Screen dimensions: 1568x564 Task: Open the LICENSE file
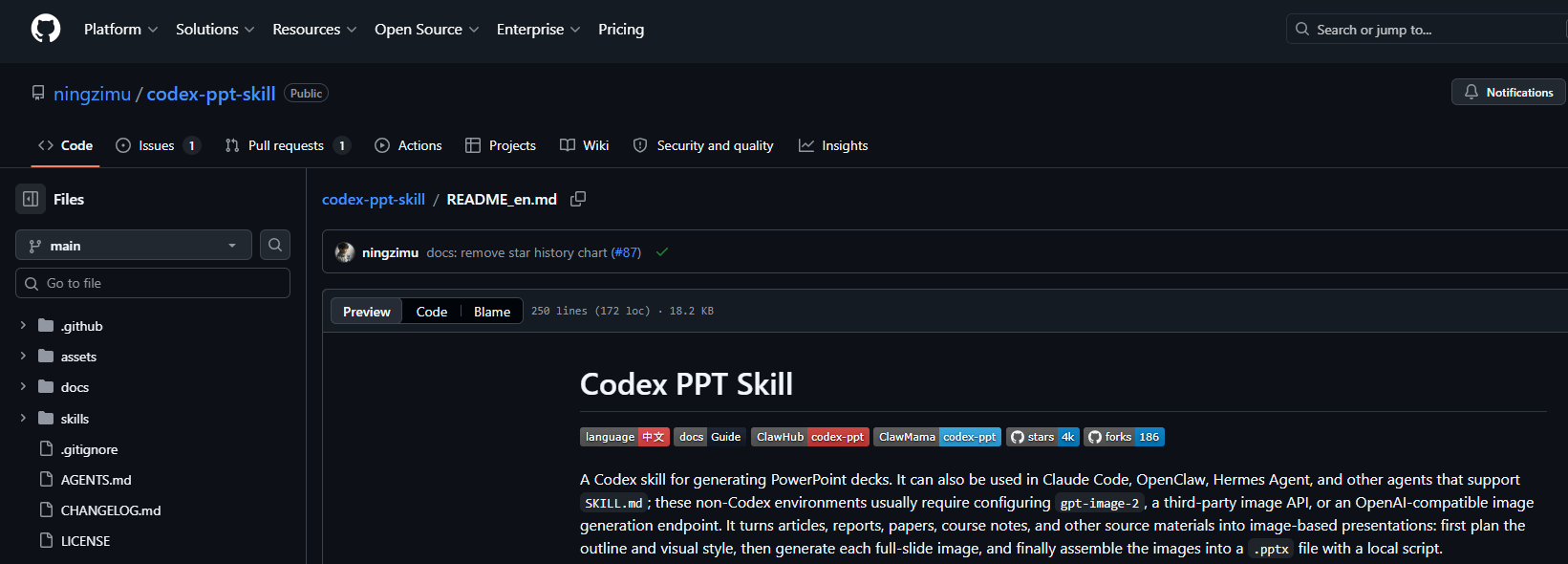click(x=85, y=541)
